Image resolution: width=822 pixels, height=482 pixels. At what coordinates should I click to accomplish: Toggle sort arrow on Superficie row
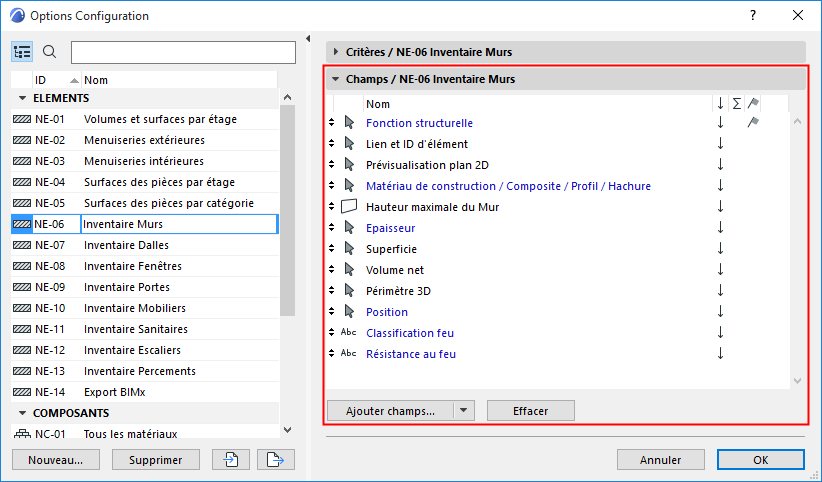coord(719,249)
